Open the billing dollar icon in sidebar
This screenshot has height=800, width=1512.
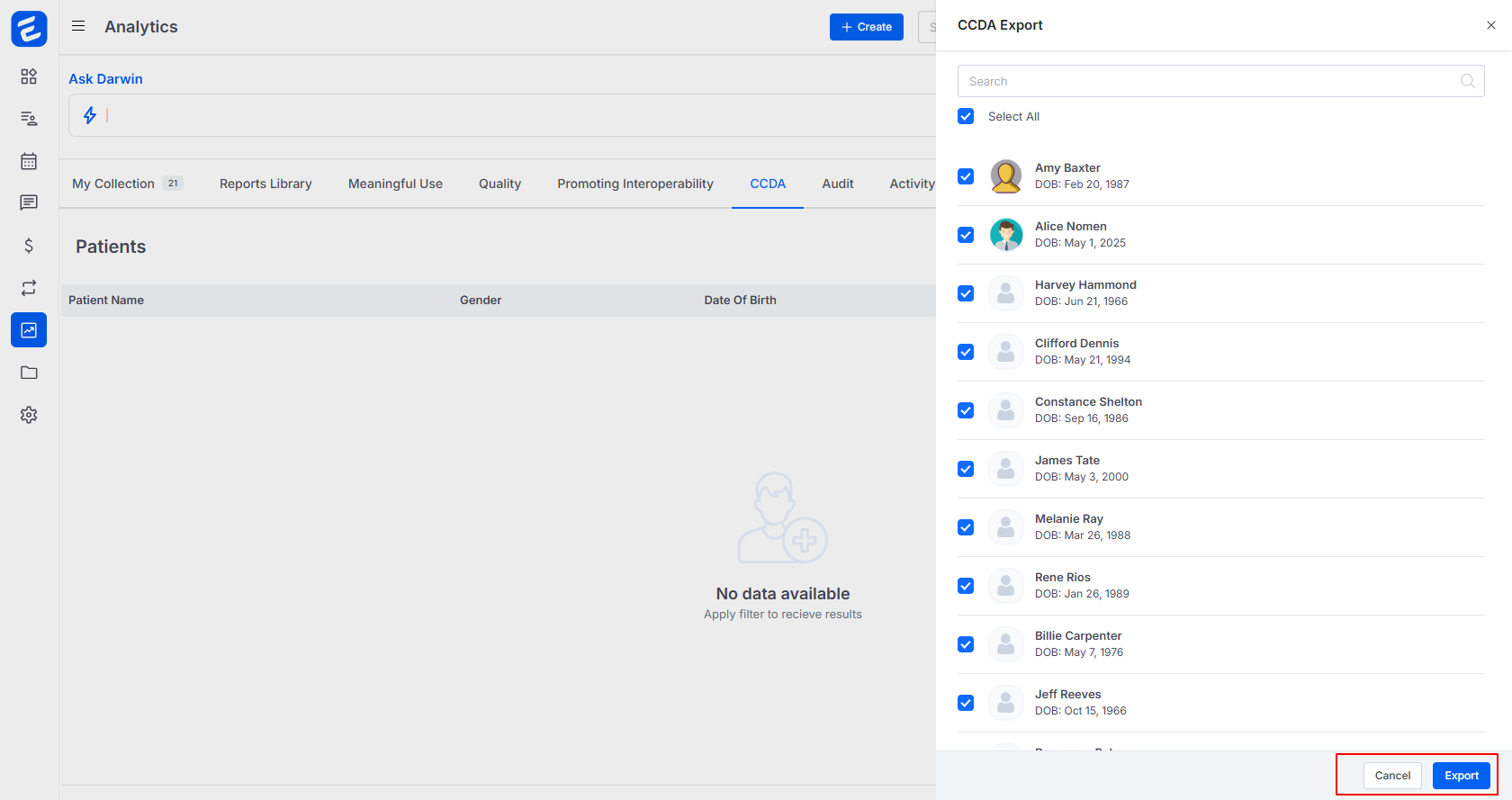[29, 246]
